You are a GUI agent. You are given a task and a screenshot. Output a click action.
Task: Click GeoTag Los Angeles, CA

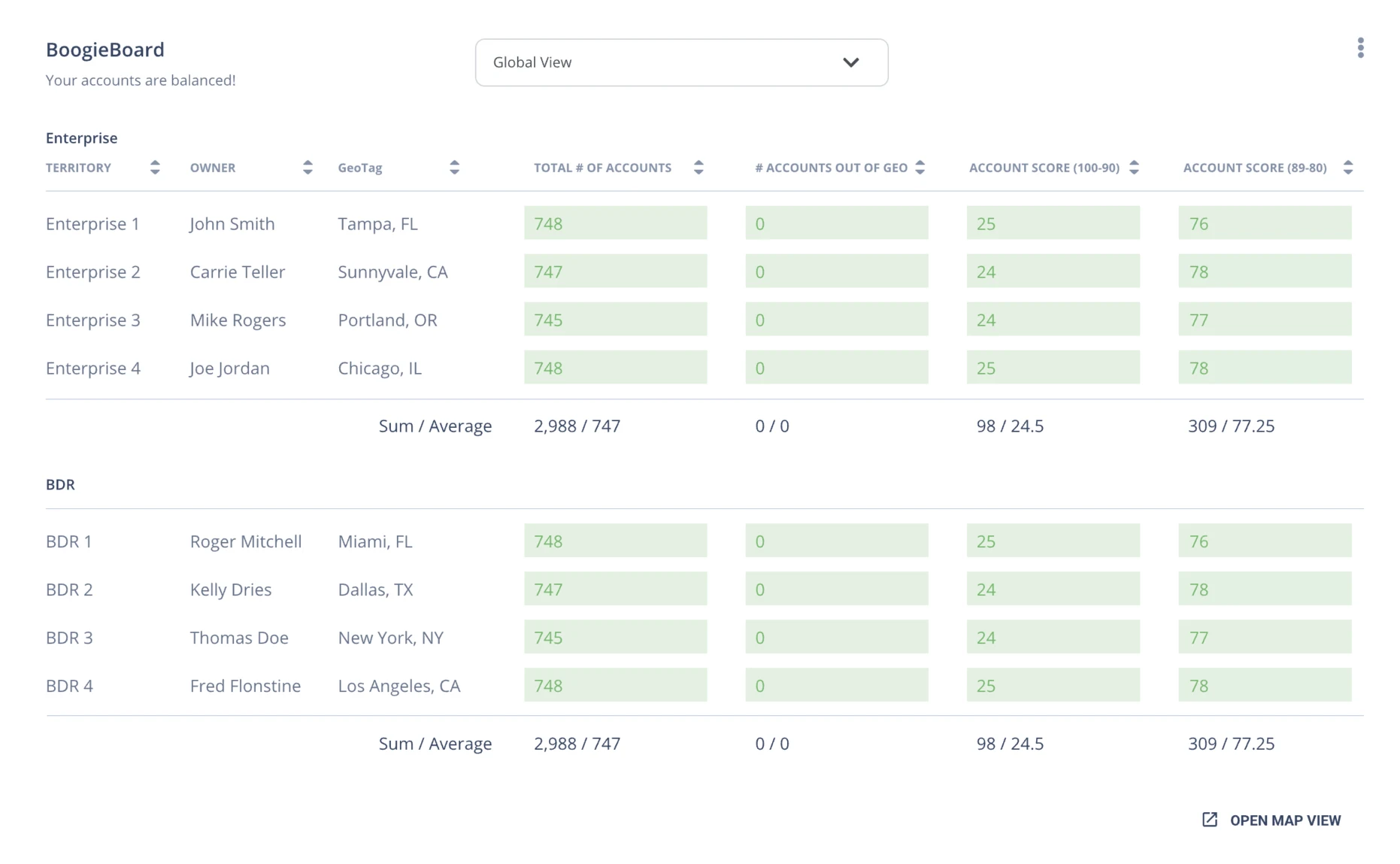398,685
